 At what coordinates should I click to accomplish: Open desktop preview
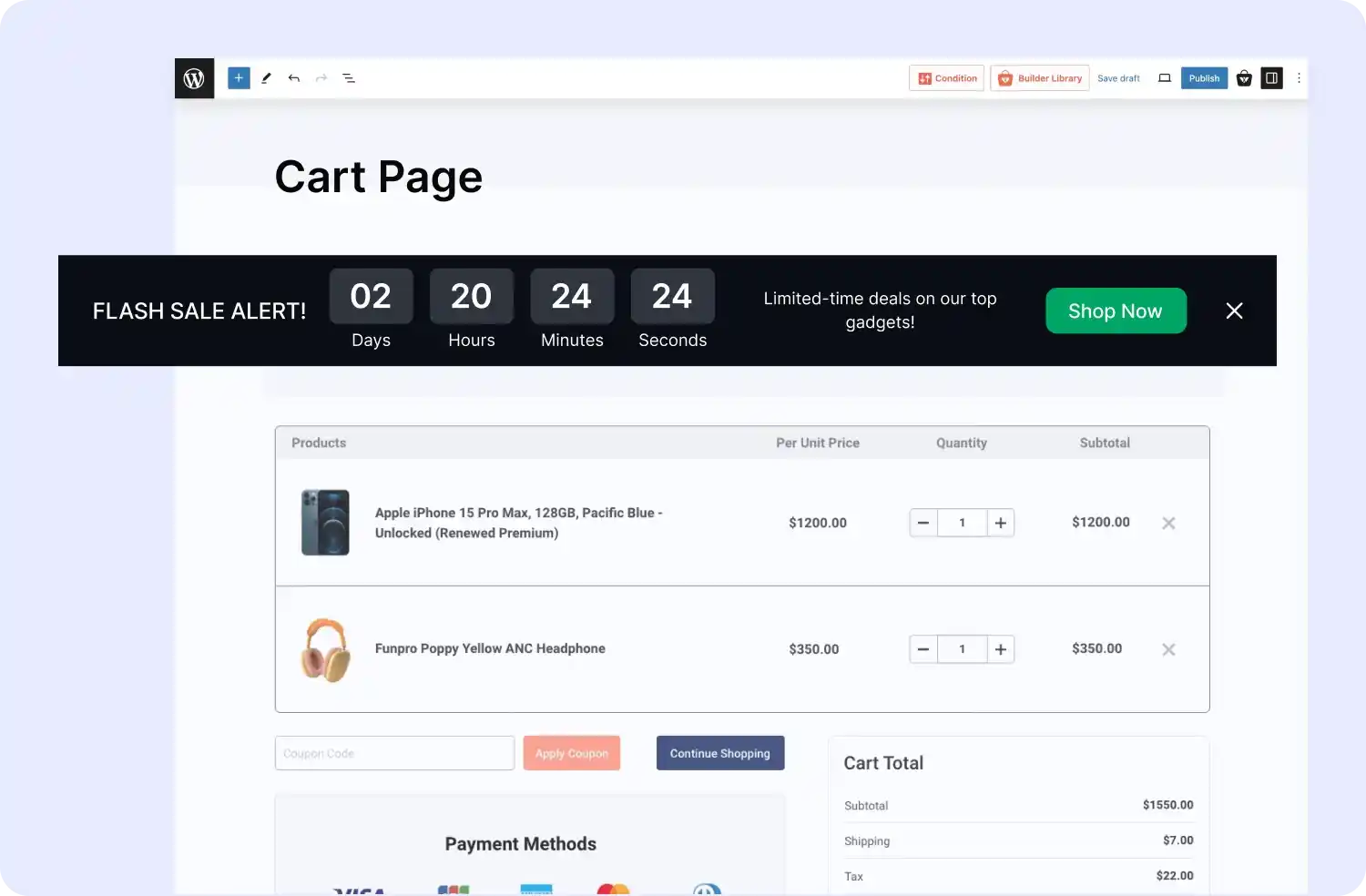point(1164,77)
